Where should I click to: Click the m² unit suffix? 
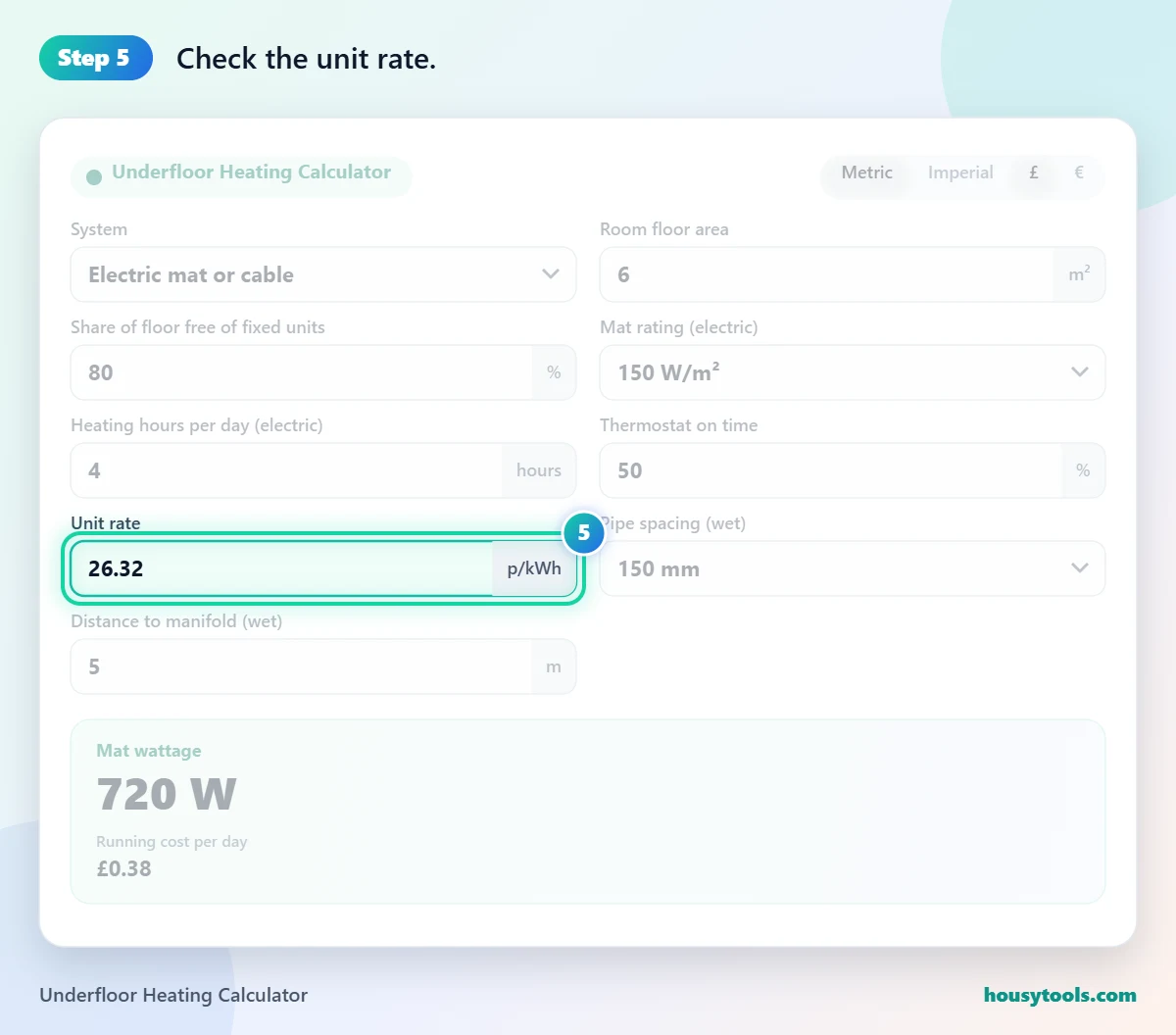tap(1079, 274)
